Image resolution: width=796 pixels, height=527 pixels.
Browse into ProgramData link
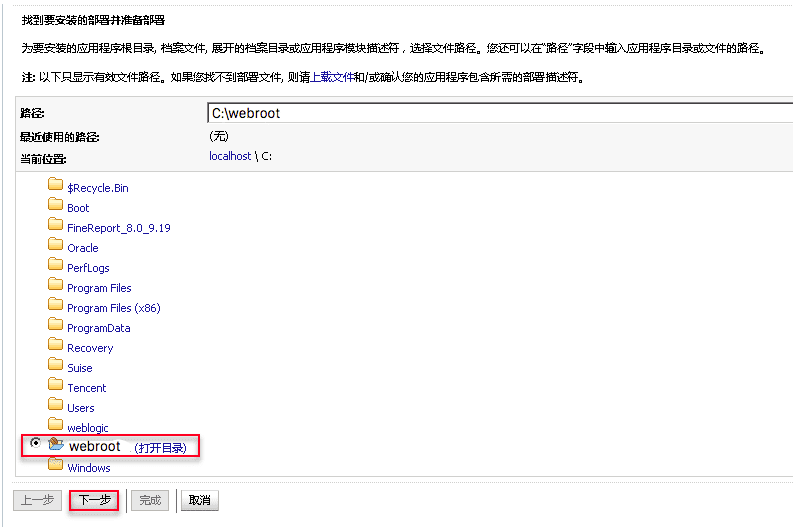(x=99, y=328)
